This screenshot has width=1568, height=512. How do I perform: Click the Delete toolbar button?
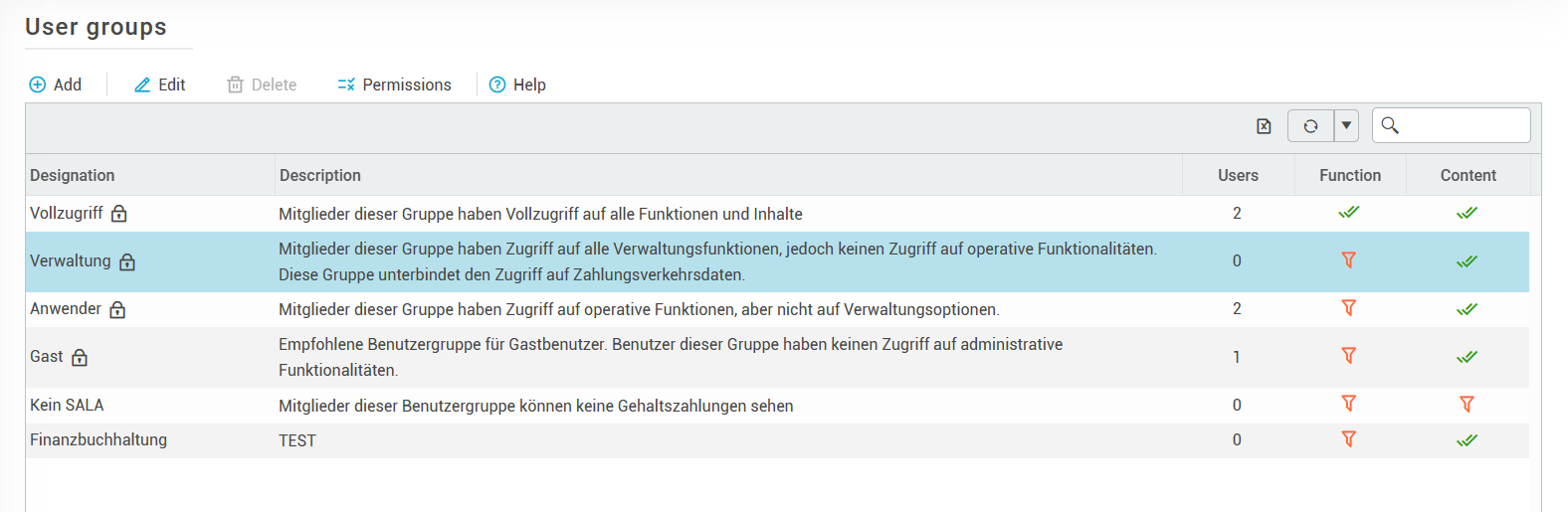click(x=263, y=85)
